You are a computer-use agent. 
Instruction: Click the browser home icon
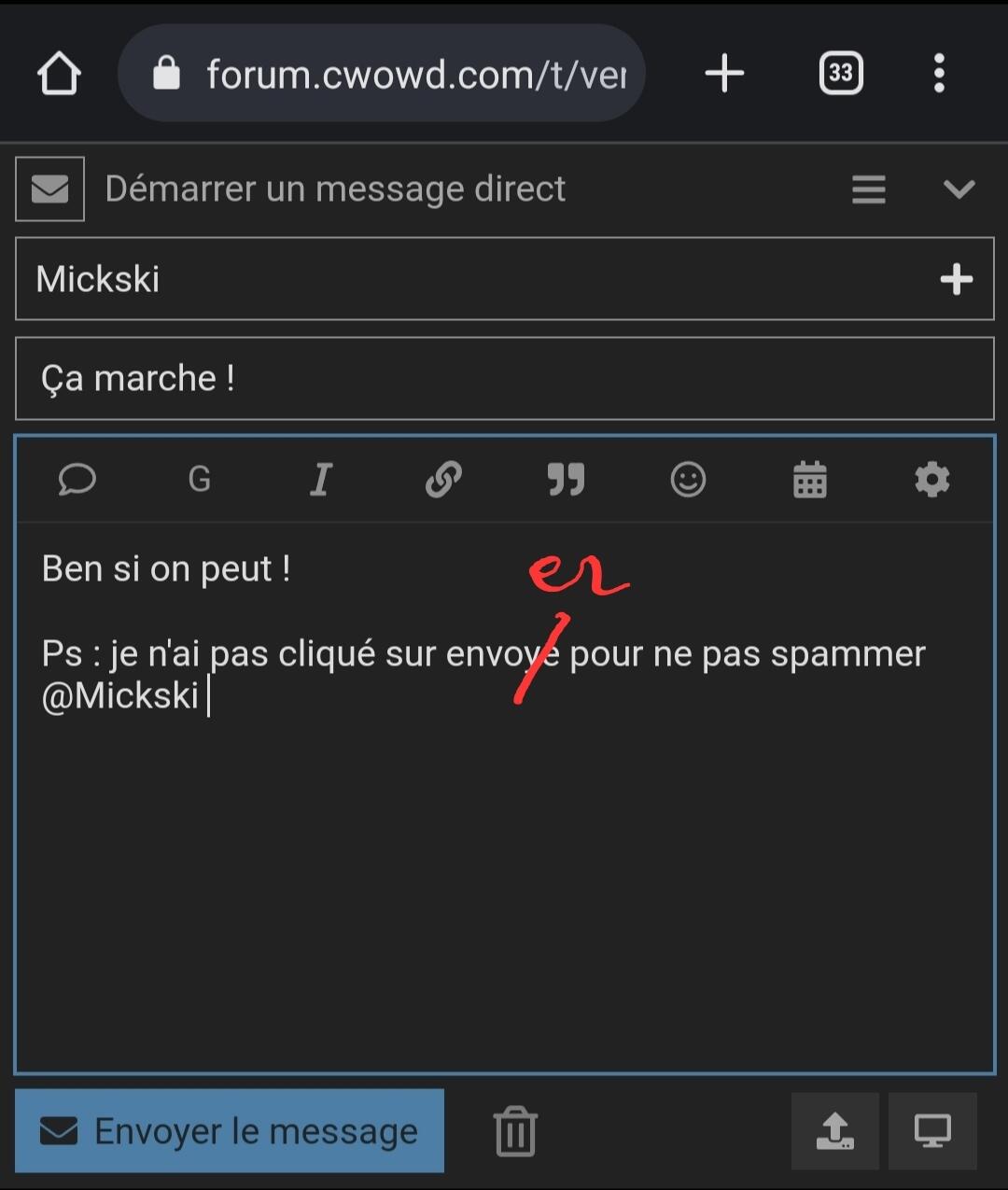(x=59, y=73)
